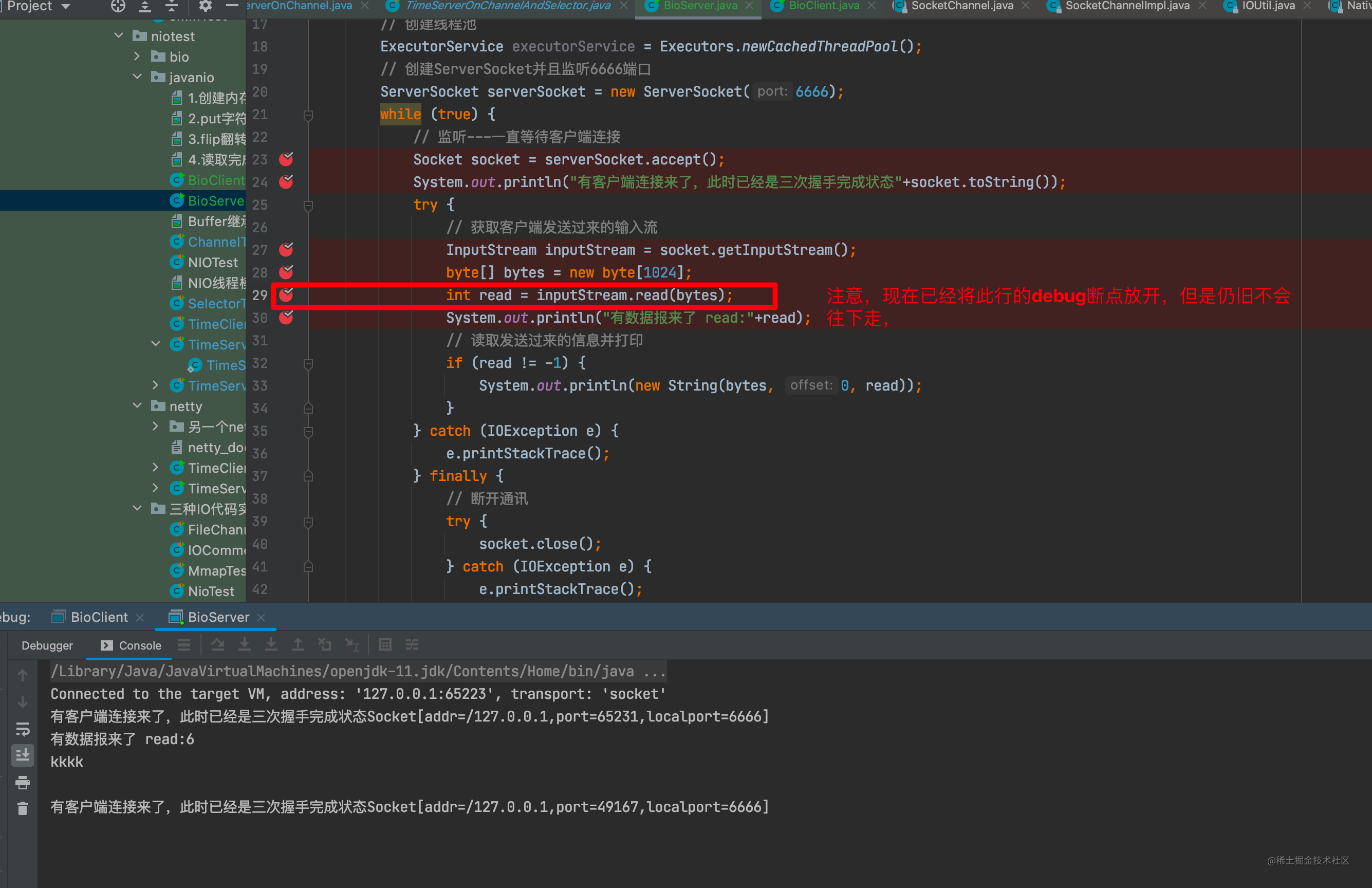This screenshot has width=1372, height=888.
Task: Click the print icon in console sidebar
Action: (x=23, y=783)
